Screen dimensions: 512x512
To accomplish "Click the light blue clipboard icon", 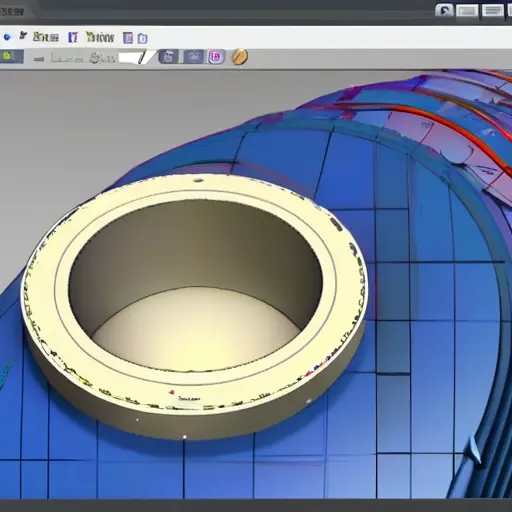I will coord(142,38).
